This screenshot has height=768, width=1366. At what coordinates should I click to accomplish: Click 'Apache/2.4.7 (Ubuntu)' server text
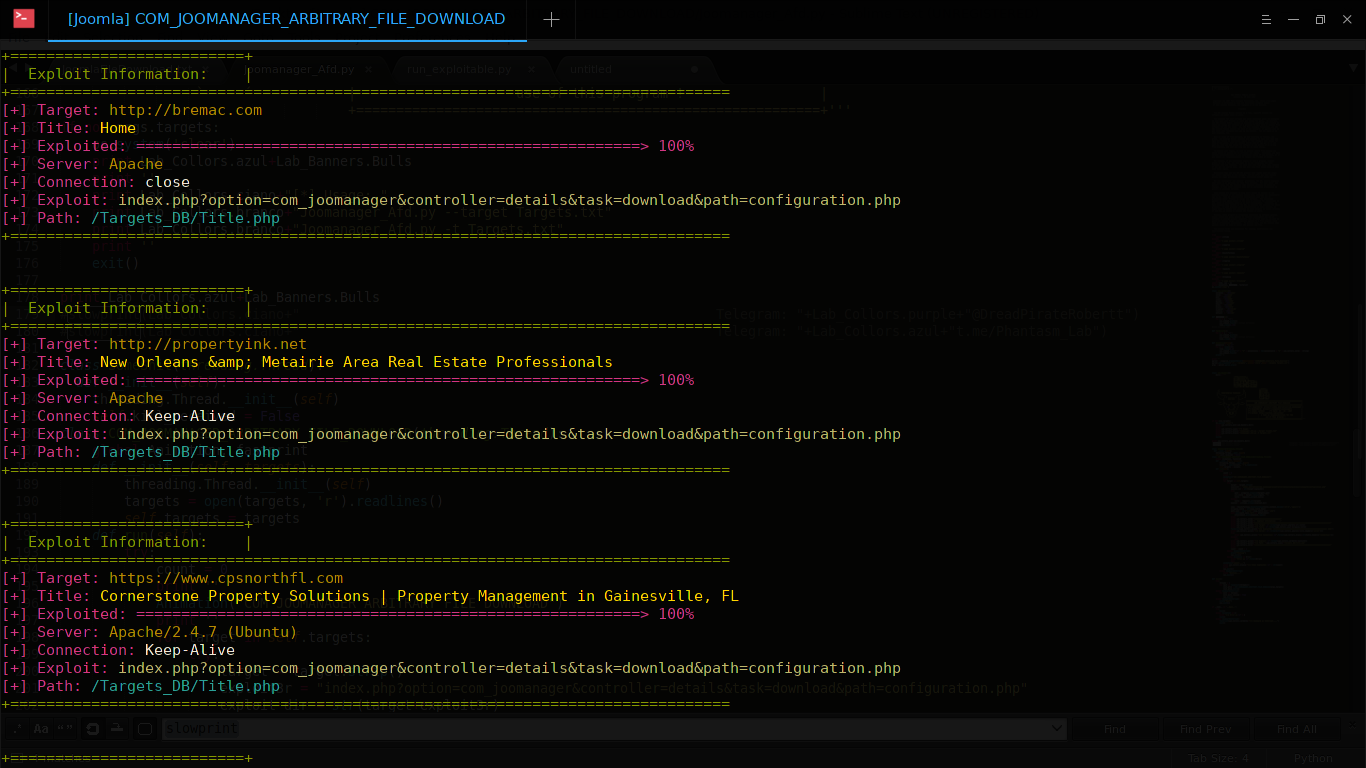(x=203, y=632)
